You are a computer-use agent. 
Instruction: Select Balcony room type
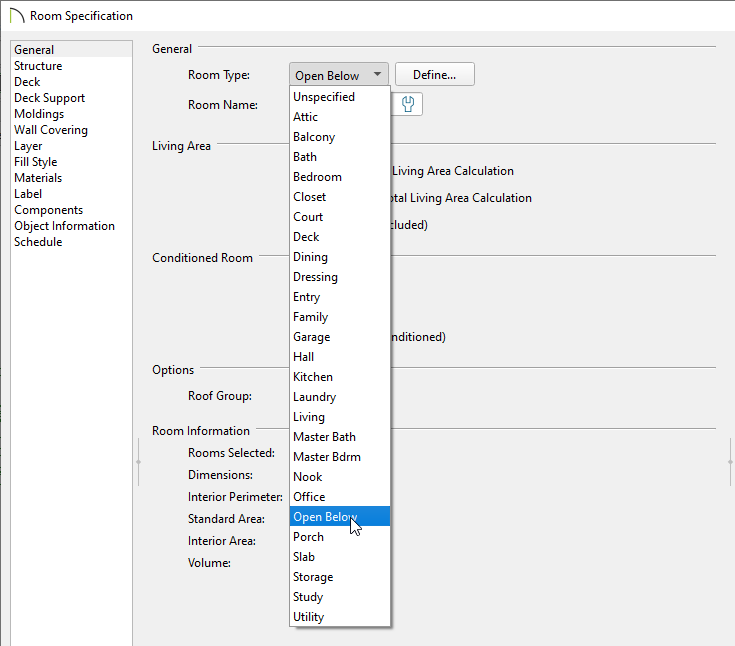point(340,137)
